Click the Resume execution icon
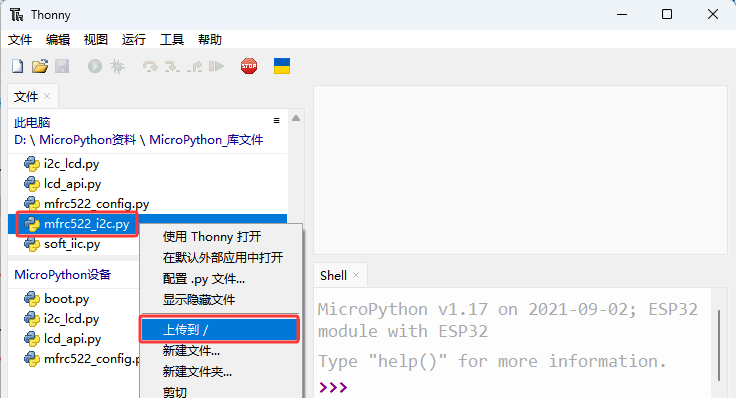736x398 pixels. 216,66
